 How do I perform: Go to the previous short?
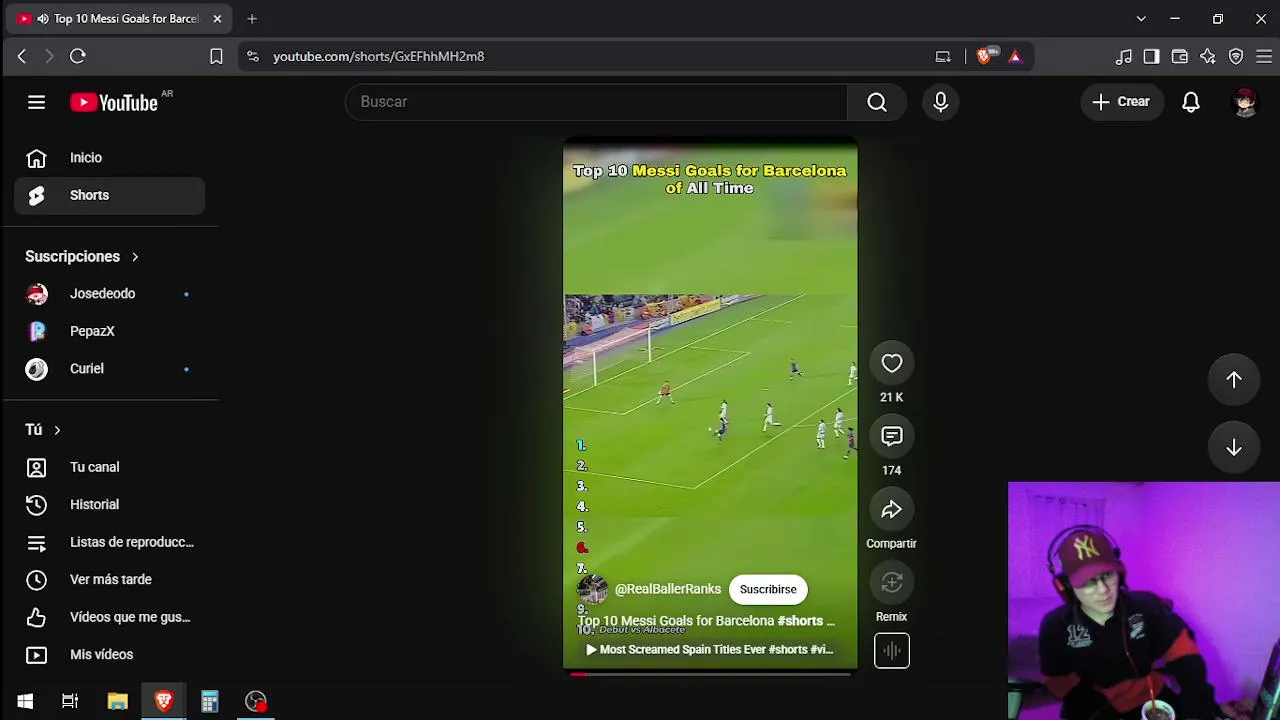click(x=1234, y=379)
